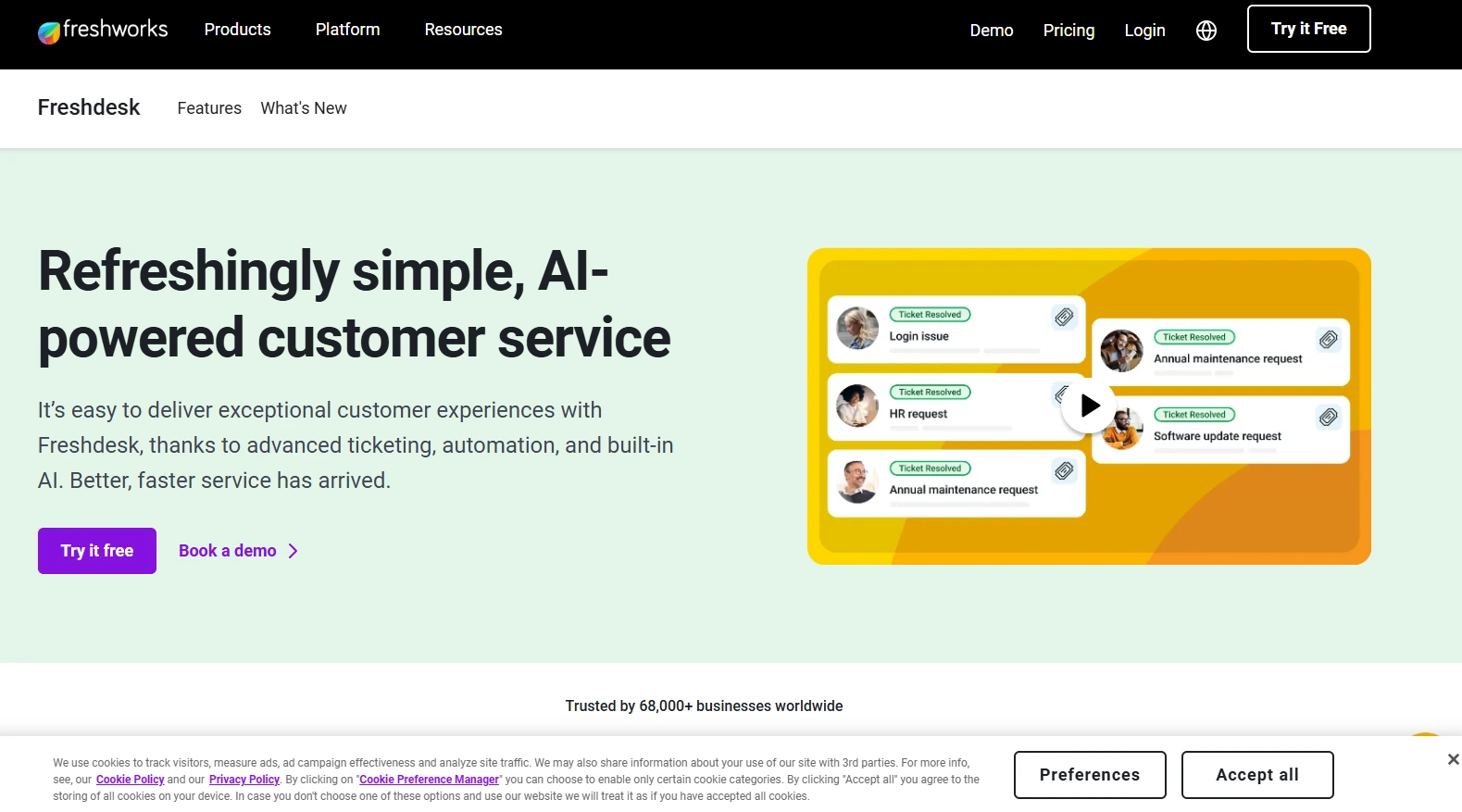Click Try it Free in header
Viewport: 1462px width, 812px height.
(1308, 29)
